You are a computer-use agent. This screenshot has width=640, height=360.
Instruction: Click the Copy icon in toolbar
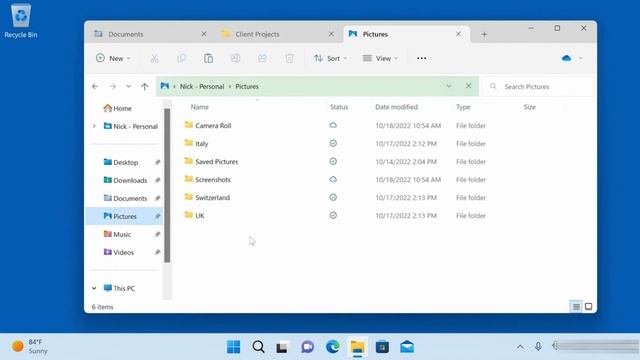(x=181, y=58)
